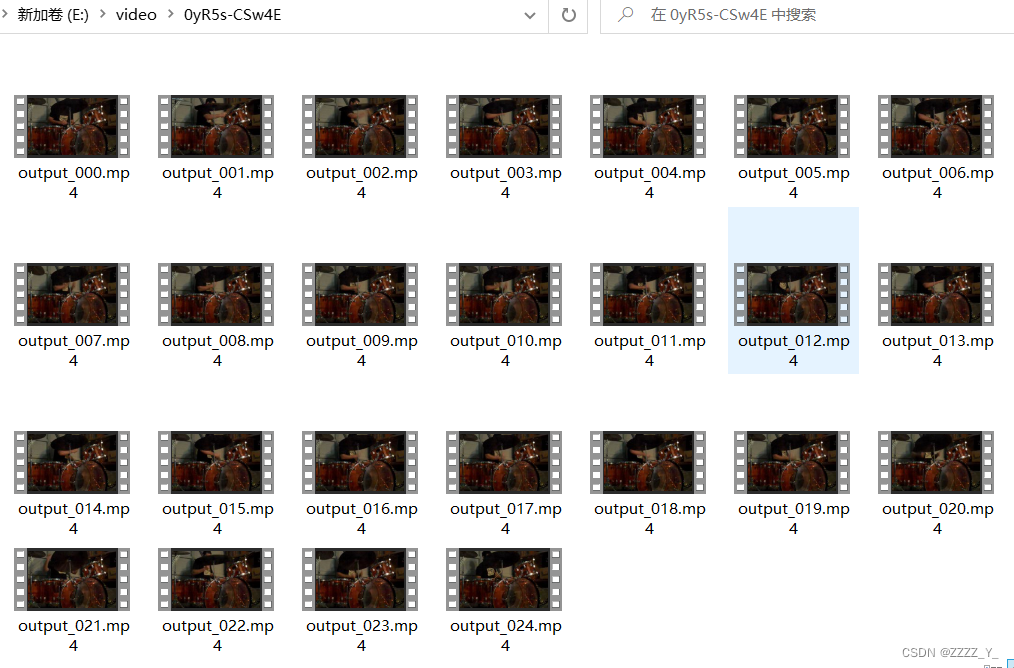Select video file output_004.mp4 thumbnail
Image resolution: width=1014 pixels, height=668 pixels.
coord(648,126)
